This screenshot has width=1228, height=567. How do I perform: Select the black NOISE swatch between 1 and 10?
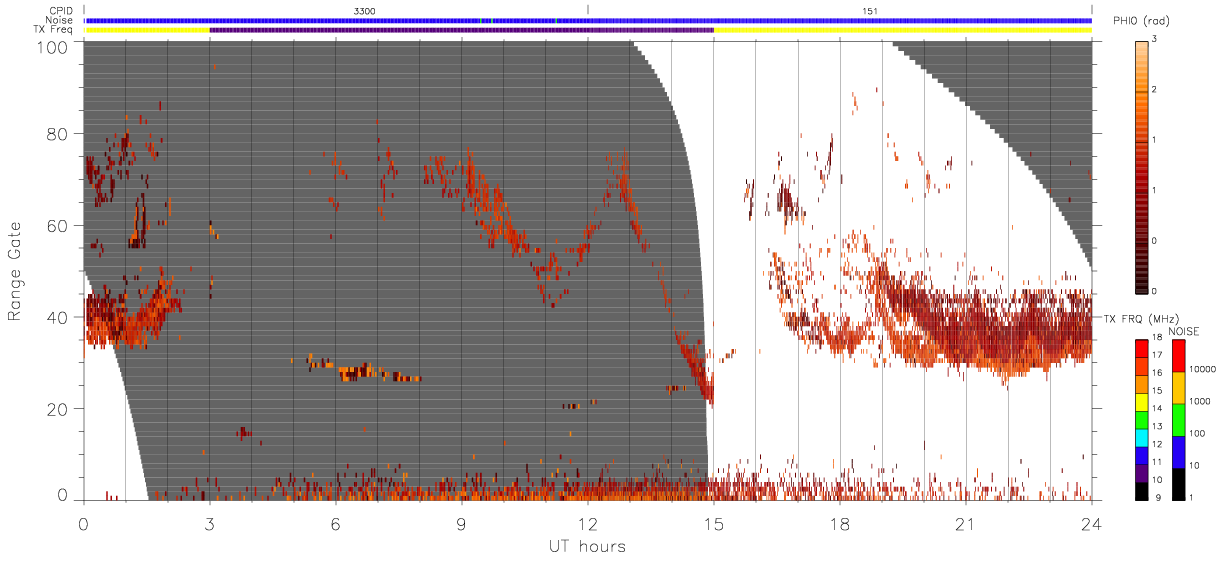click(1178, 484)
